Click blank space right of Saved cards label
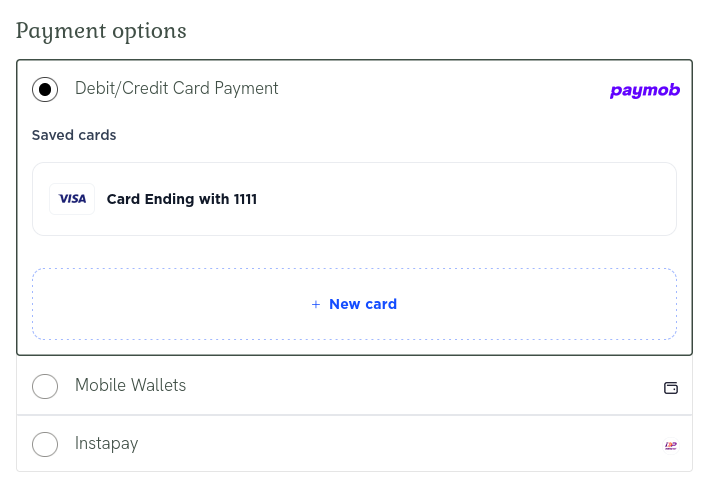Image resolution: width=725 pixels, height=498 pixels. (x=400, y=135)
